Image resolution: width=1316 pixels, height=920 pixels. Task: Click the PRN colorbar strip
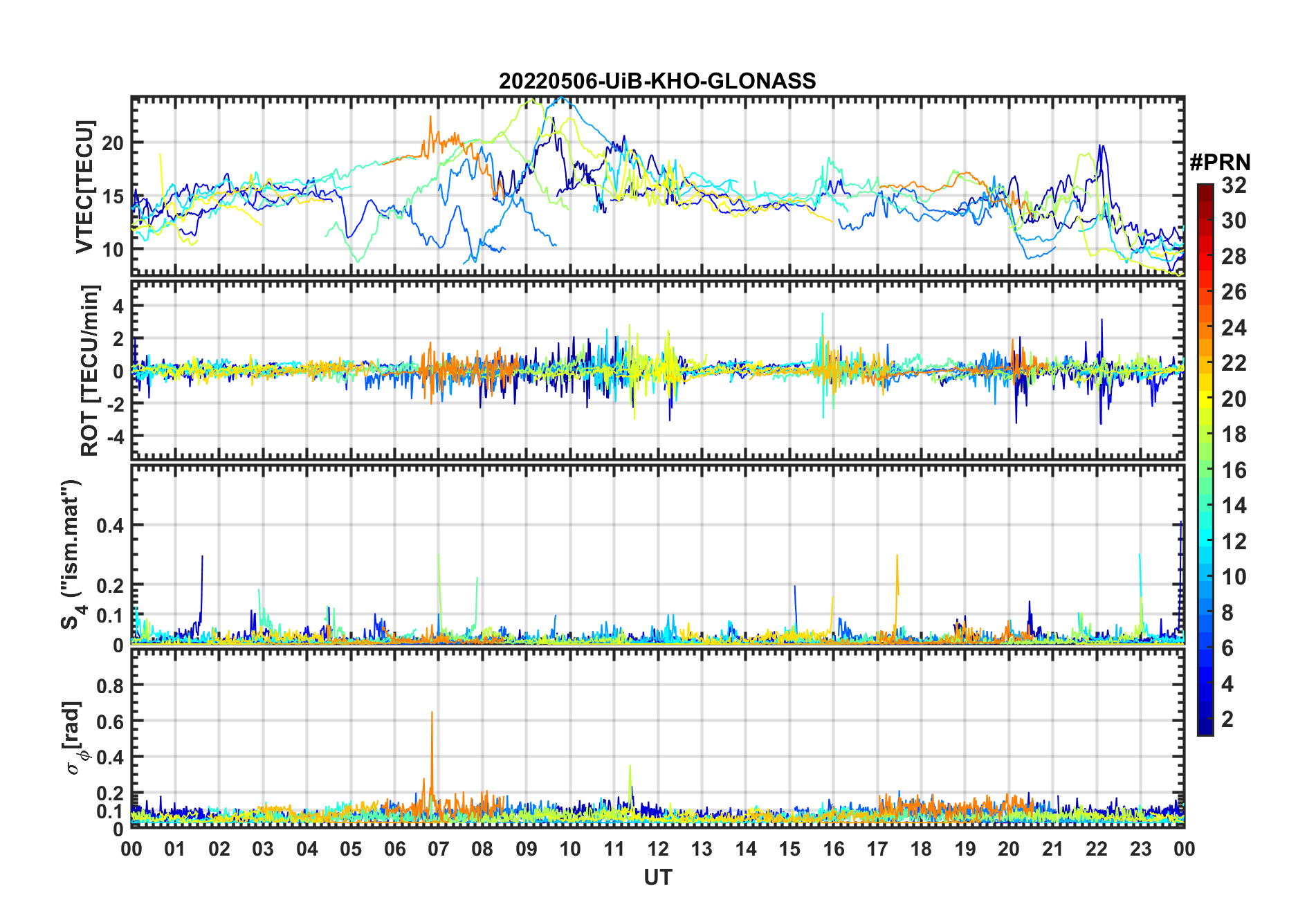click(1205, 459)
